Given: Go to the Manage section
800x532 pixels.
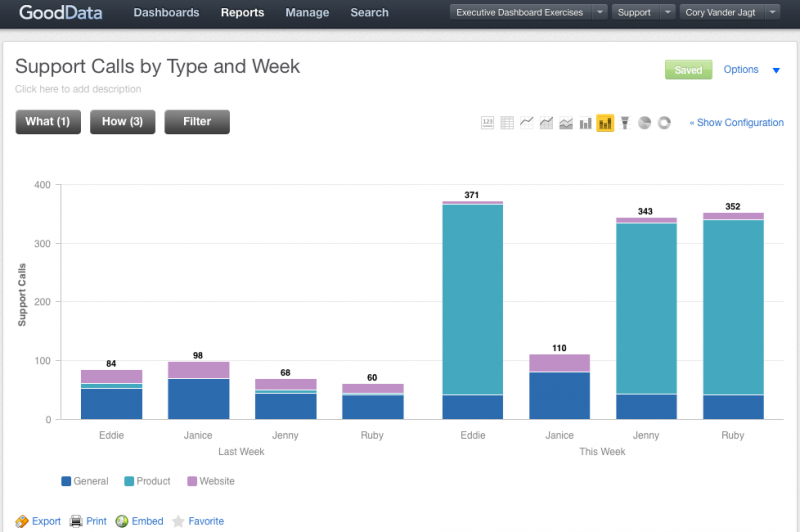Looking at the screenshot, I should tap(307, 13).
